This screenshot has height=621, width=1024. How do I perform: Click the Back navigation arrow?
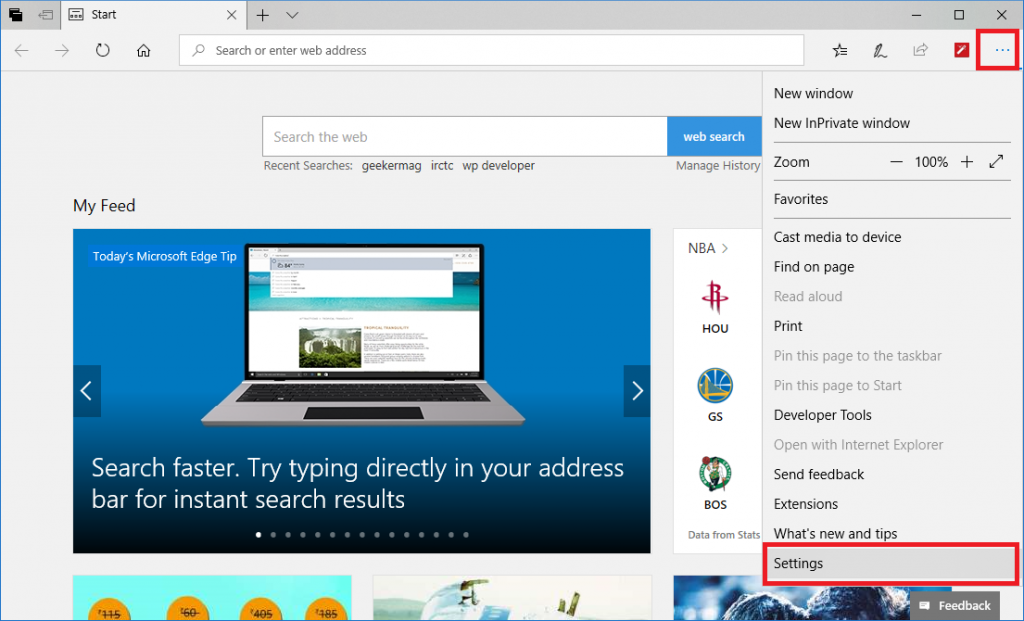pos(22,50)
